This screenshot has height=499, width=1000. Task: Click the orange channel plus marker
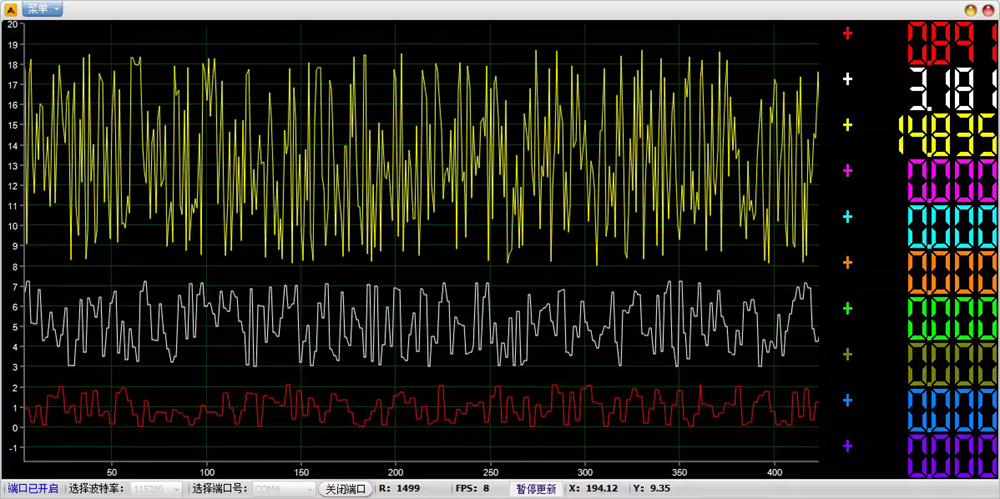848,263
